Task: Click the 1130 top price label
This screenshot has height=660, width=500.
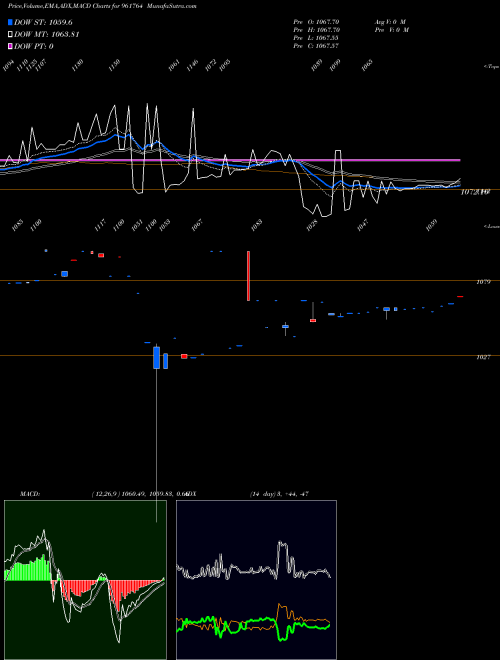Action: pos(77,66)
